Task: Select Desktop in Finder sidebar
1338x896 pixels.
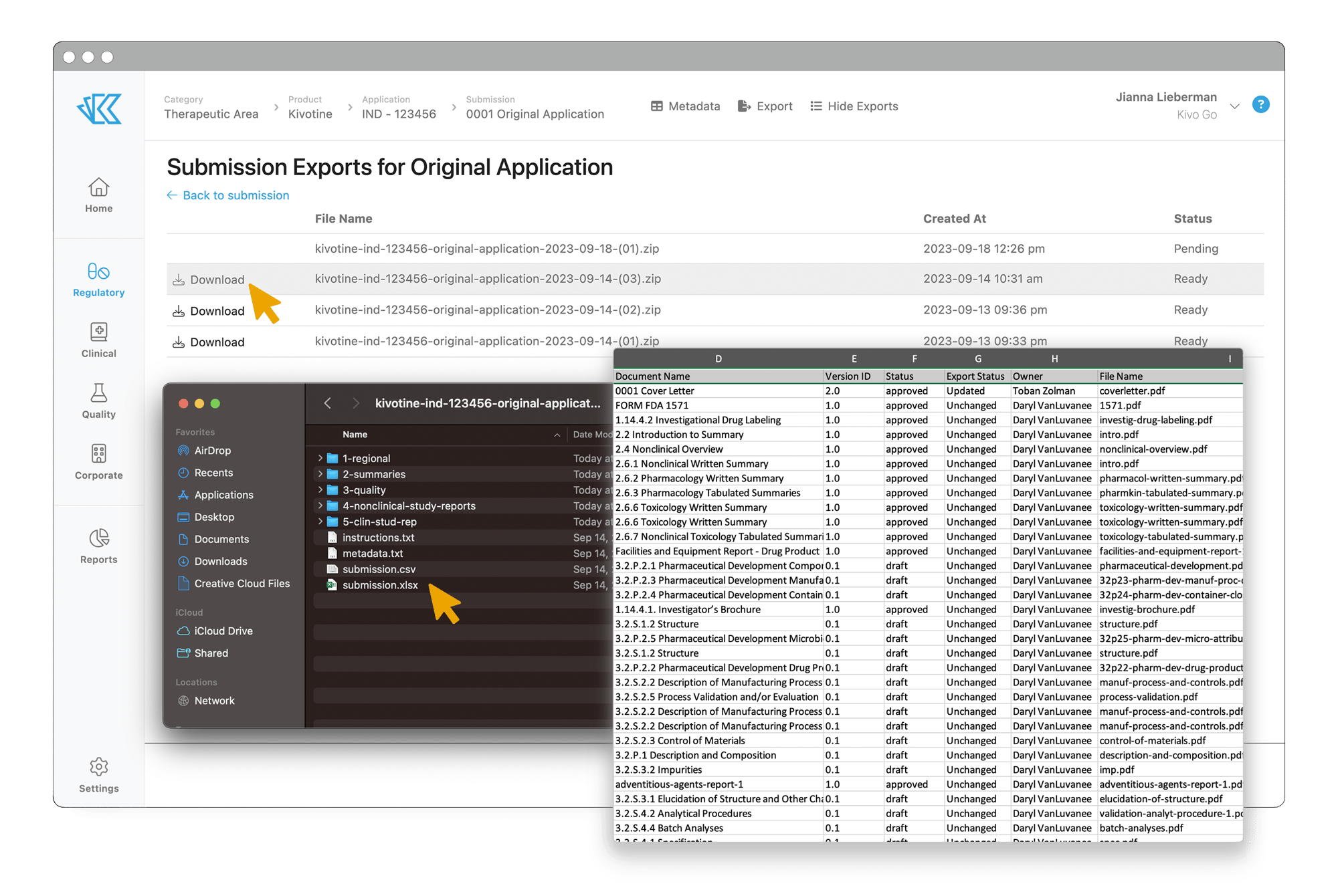Action: click(205, 517)
